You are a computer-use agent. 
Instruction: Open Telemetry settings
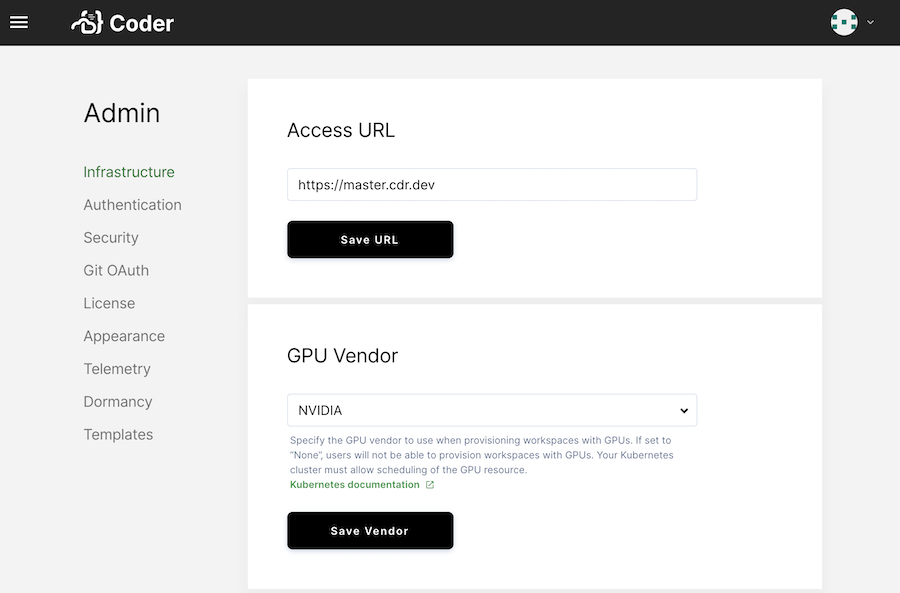[x=117, y=369]
